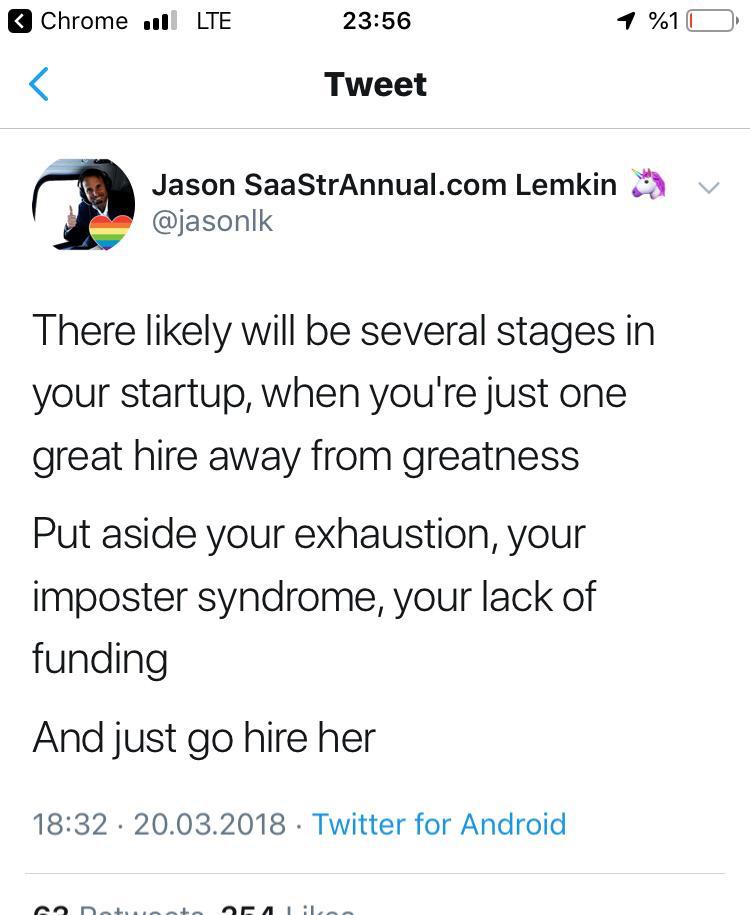Screen dimensions: 750x915
Task: Tap the paragraph starting "There likely will be"
Action: click(343, 393)
